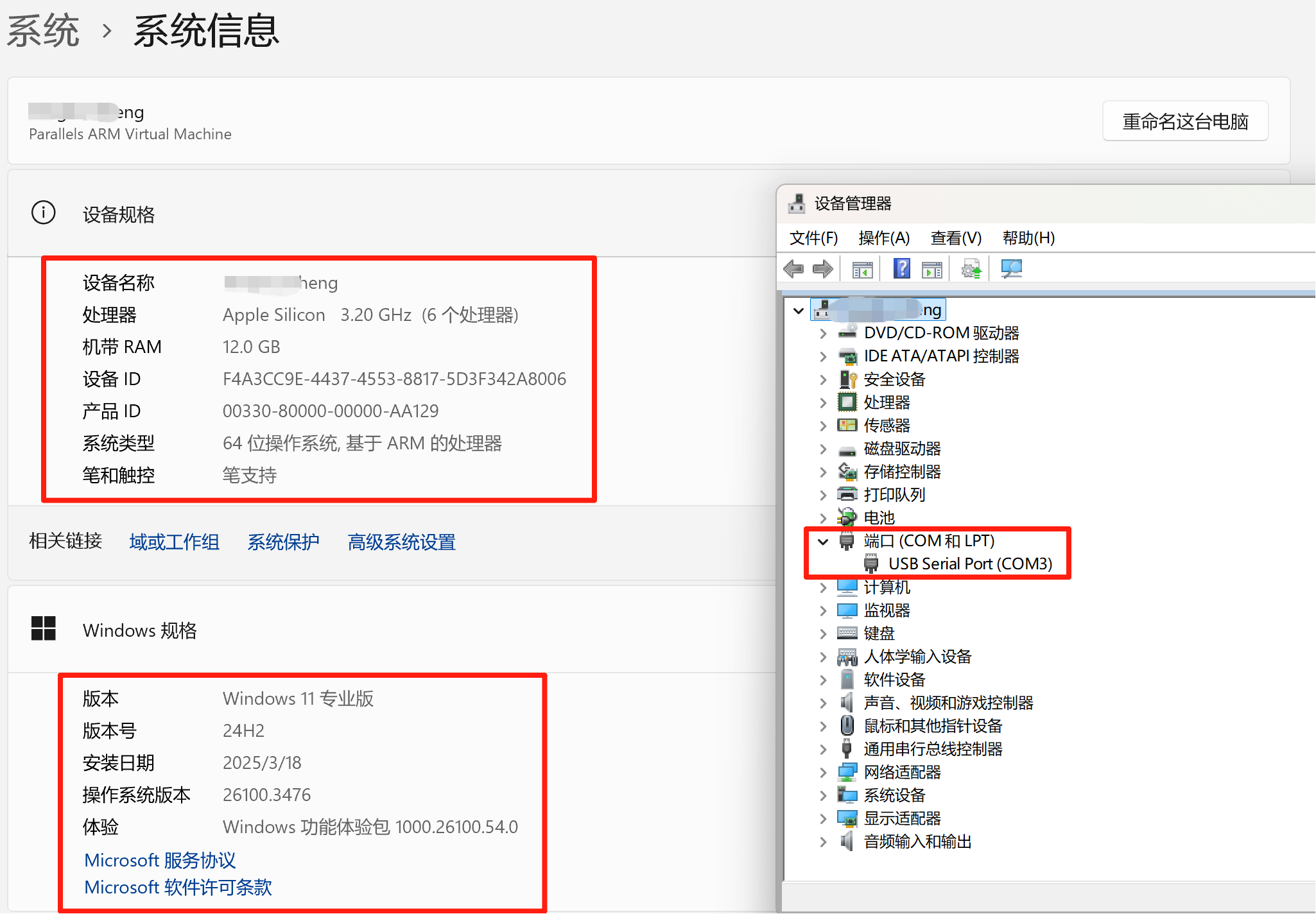Expand the 电池 category
This screenshot has width=1316, height=914.
pos(824,517)
